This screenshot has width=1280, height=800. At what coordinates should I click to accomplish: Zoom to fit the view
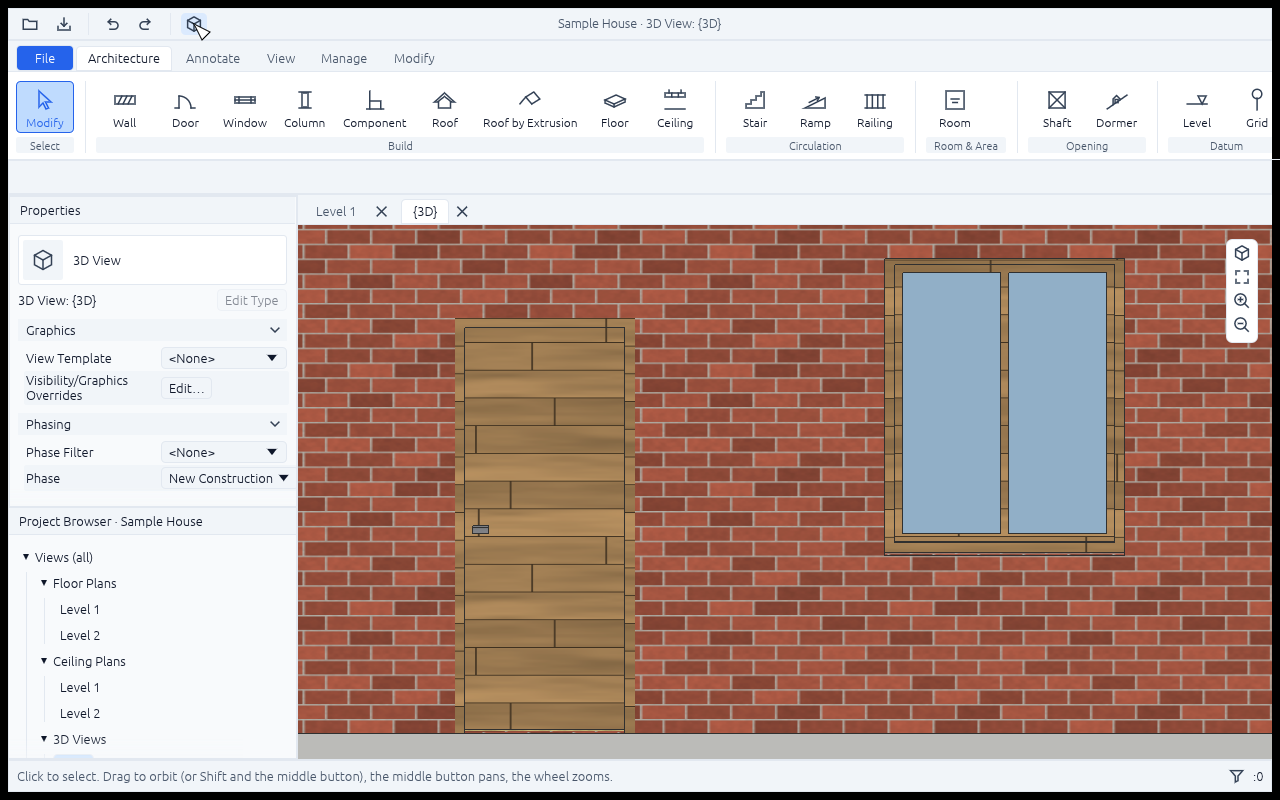pyautogui.click(x=1242, y=277)
